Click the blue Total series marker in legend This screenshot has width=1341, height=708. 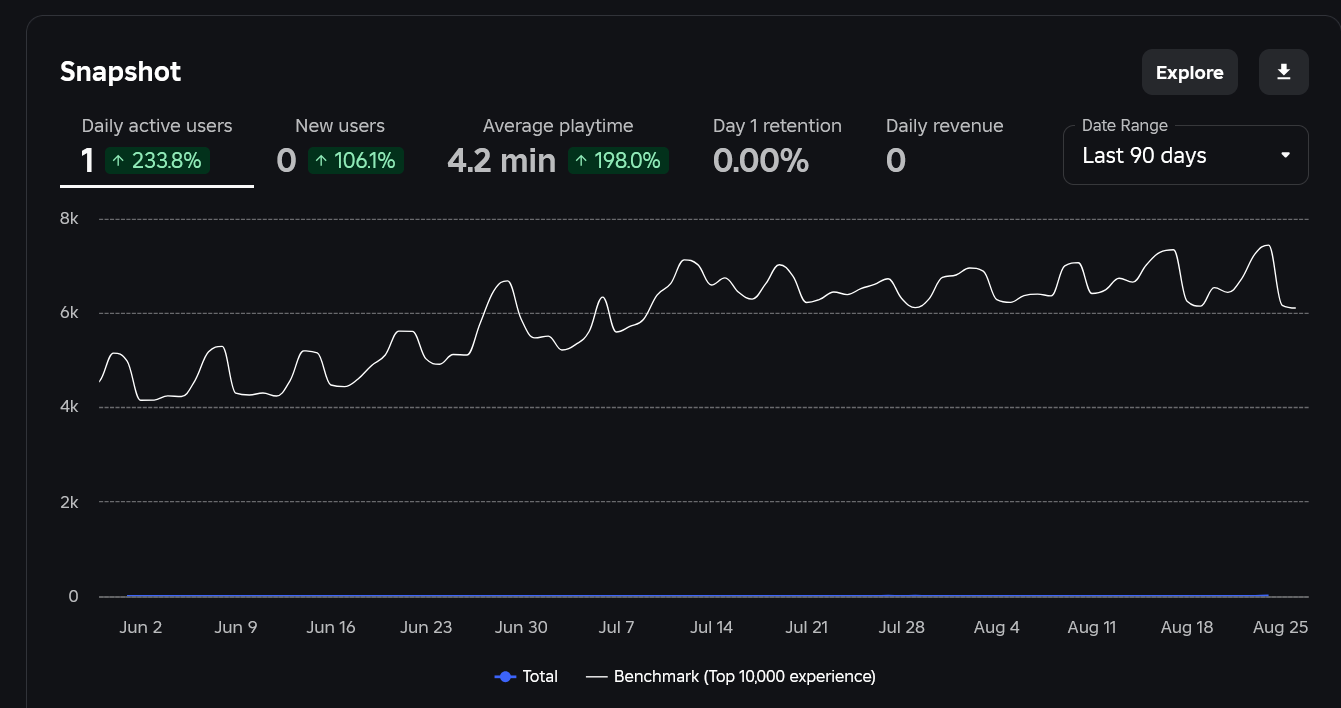tap(506, 677)
